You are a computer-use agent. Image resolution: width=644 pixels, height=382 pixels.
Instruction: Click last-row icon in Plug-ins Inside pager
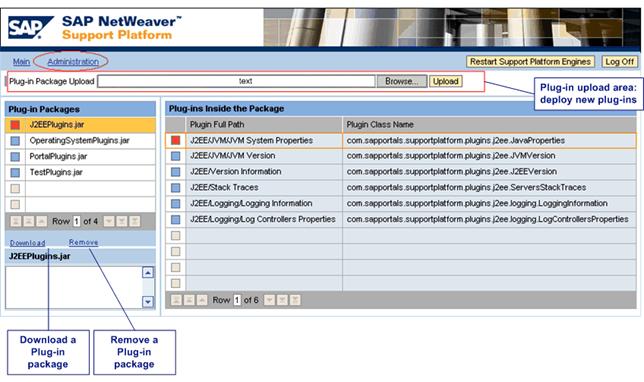295,300
